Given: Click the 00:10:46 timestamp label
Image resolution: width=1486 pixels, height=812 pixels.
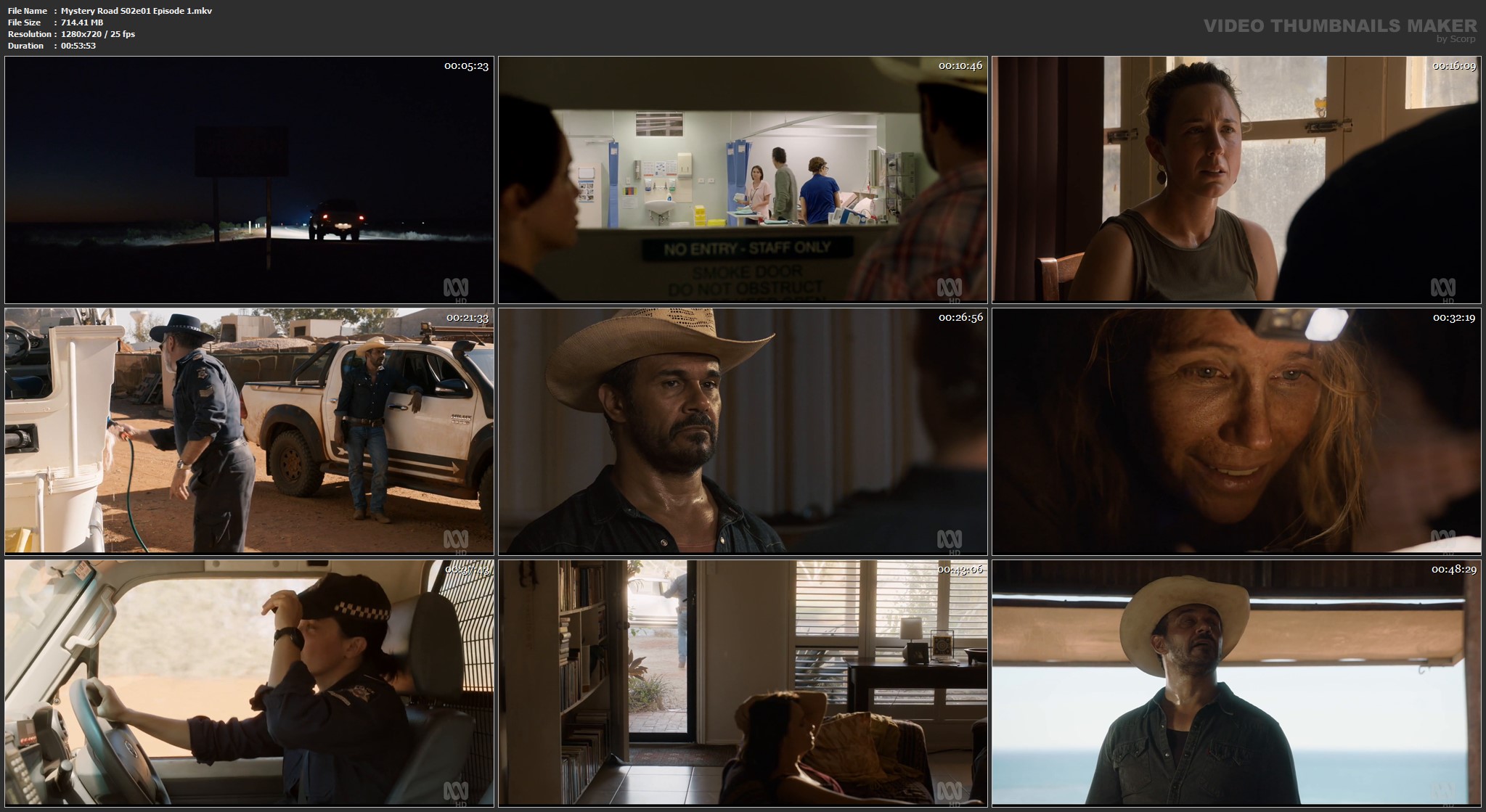Looking at the screenshot, I should pyautogui.click(x=960, y=66).
